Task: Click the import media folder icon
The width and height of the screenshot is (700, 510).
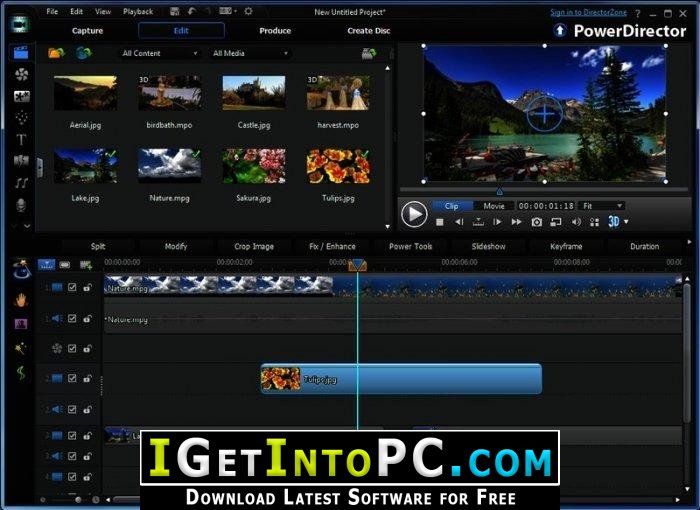Action: [56, 54]
